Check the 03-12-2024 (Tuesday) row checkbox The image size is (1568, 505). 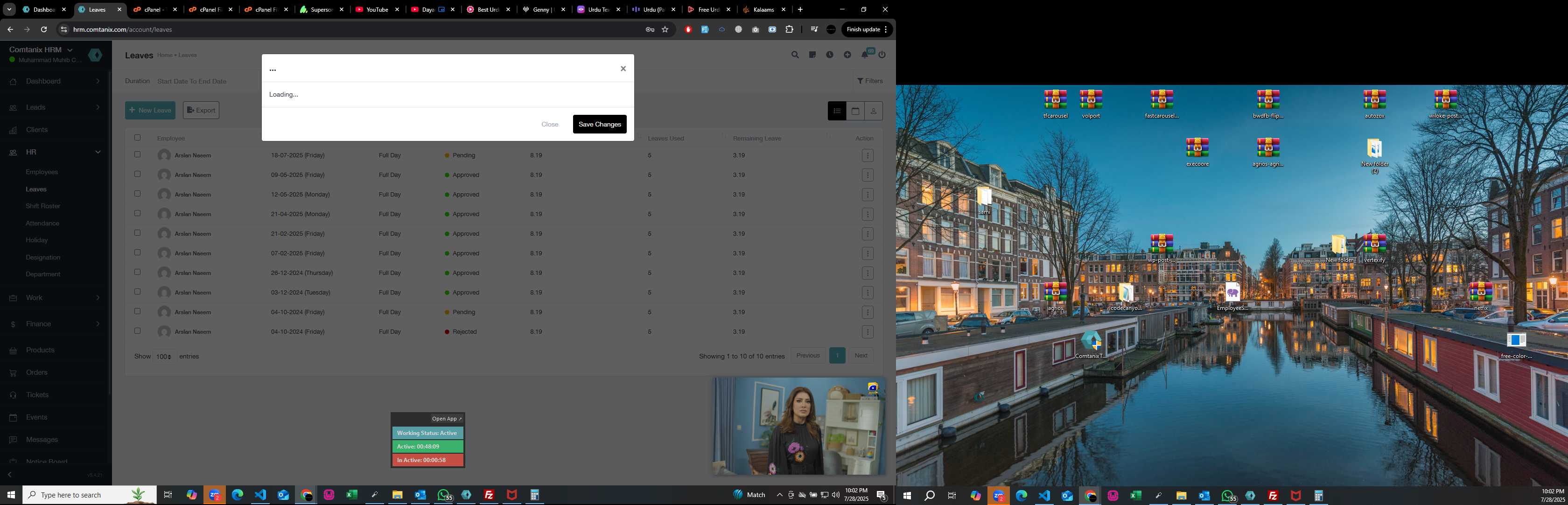point(137,291)
